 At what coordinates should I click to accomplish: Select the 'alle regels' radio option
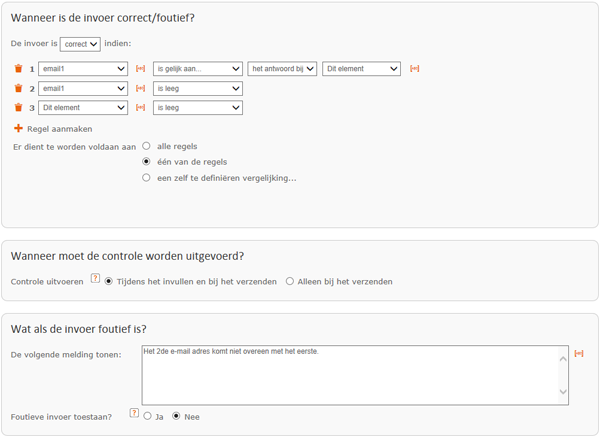[146, 146]
